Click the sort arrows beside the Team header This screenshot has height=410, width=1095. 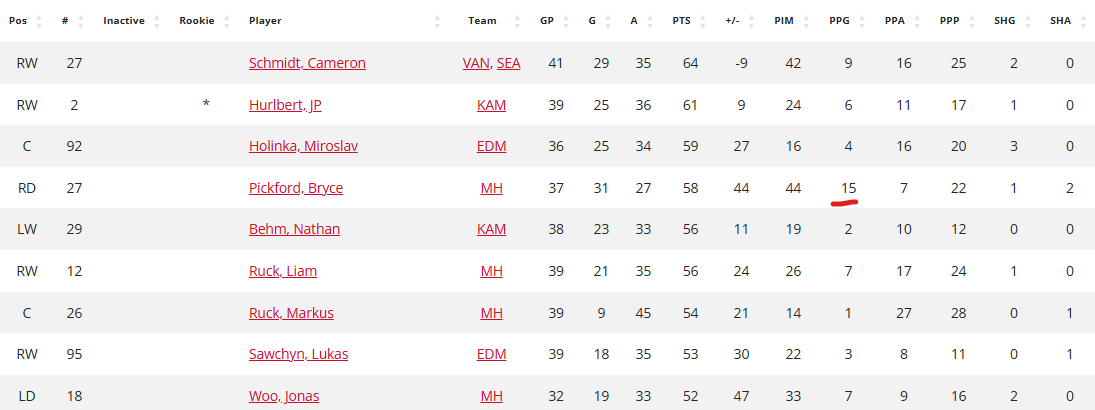pos(517,21)
